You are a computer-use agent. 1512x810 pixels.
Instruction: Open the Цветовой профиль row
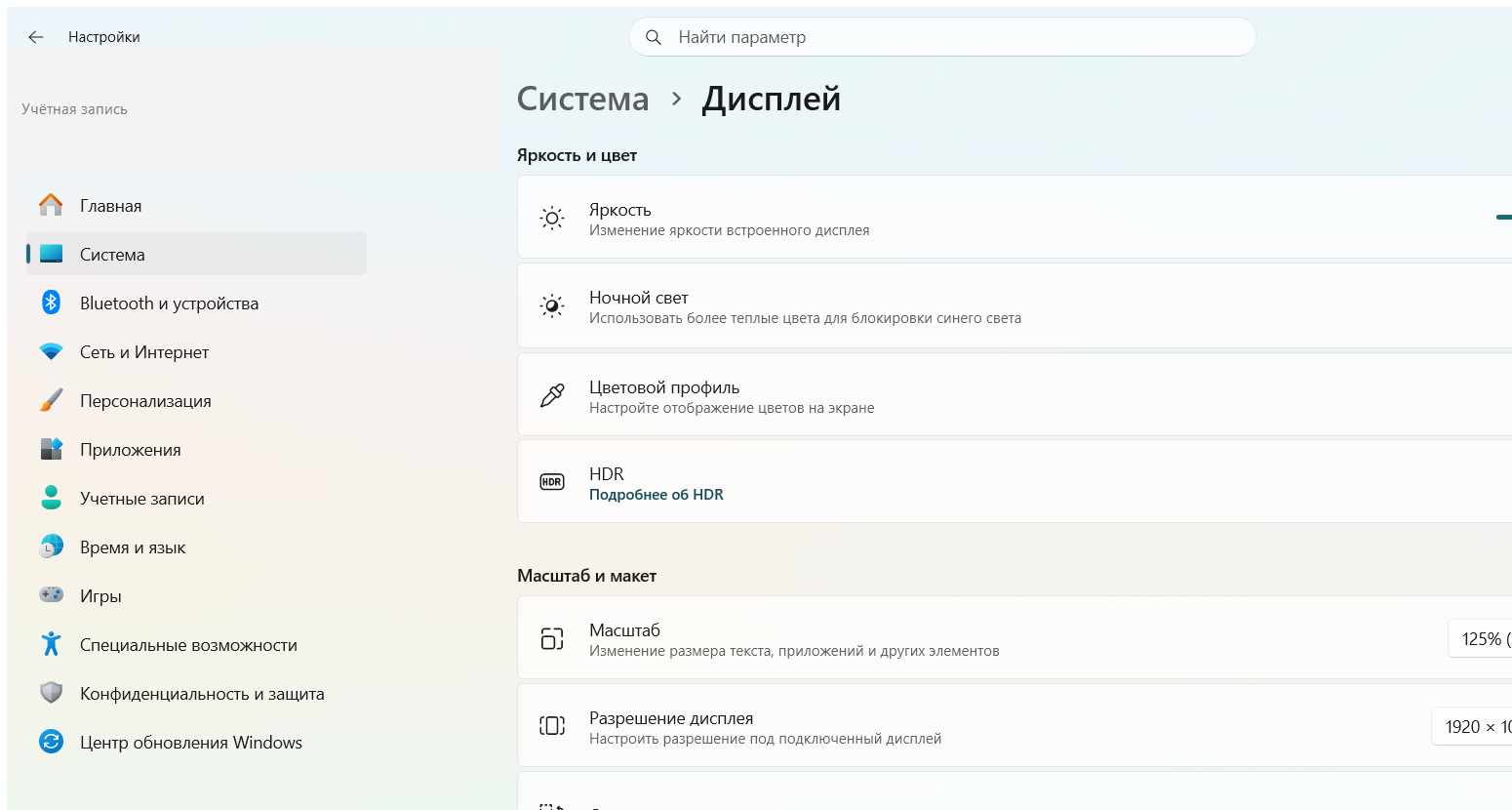(1015, 395)
